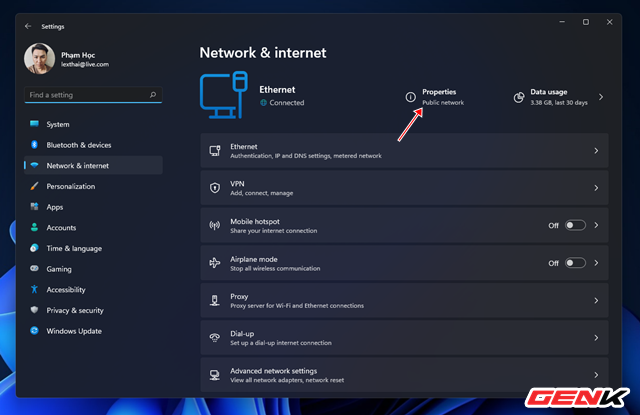Click the Proxy server icon
Viewport: 640px width, 415px height.
(215, 301)
